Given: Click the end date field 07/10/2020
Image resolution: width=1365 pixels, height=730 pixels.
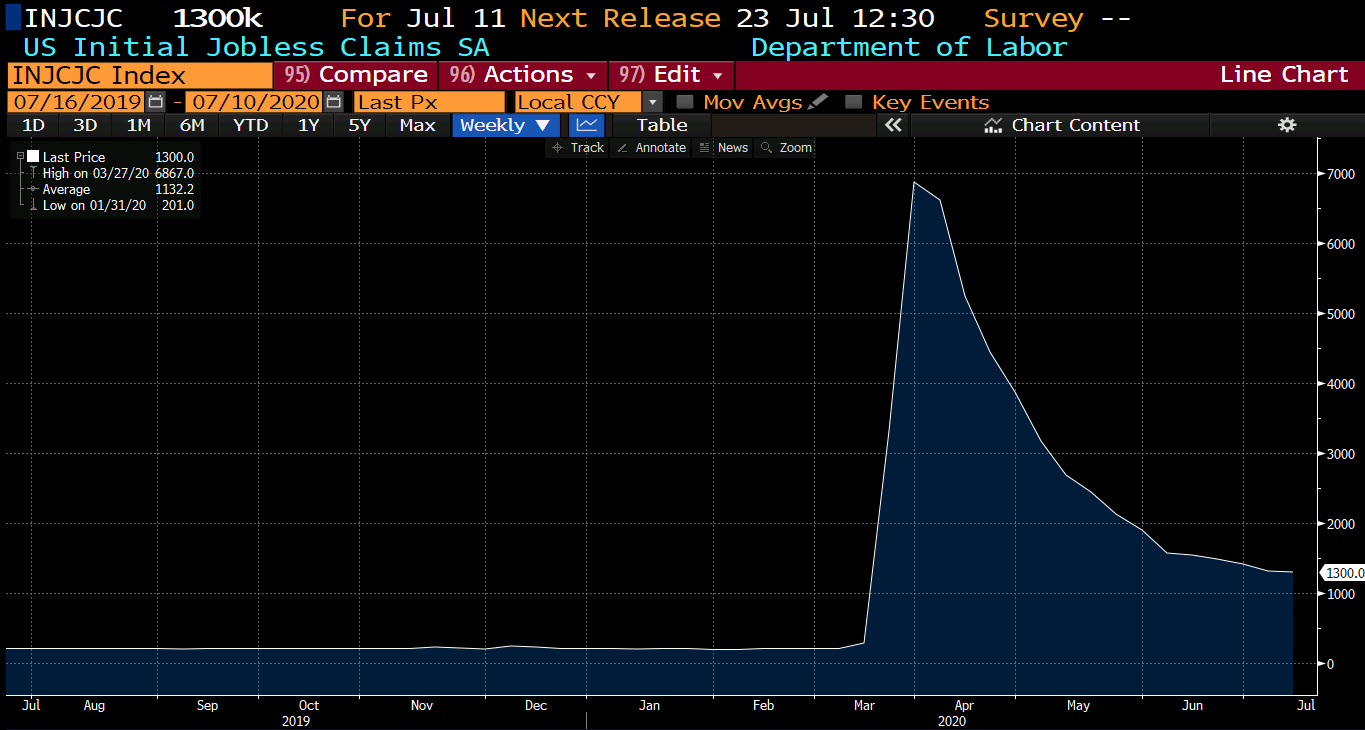Looking at the screenshot, I should 255,102.
